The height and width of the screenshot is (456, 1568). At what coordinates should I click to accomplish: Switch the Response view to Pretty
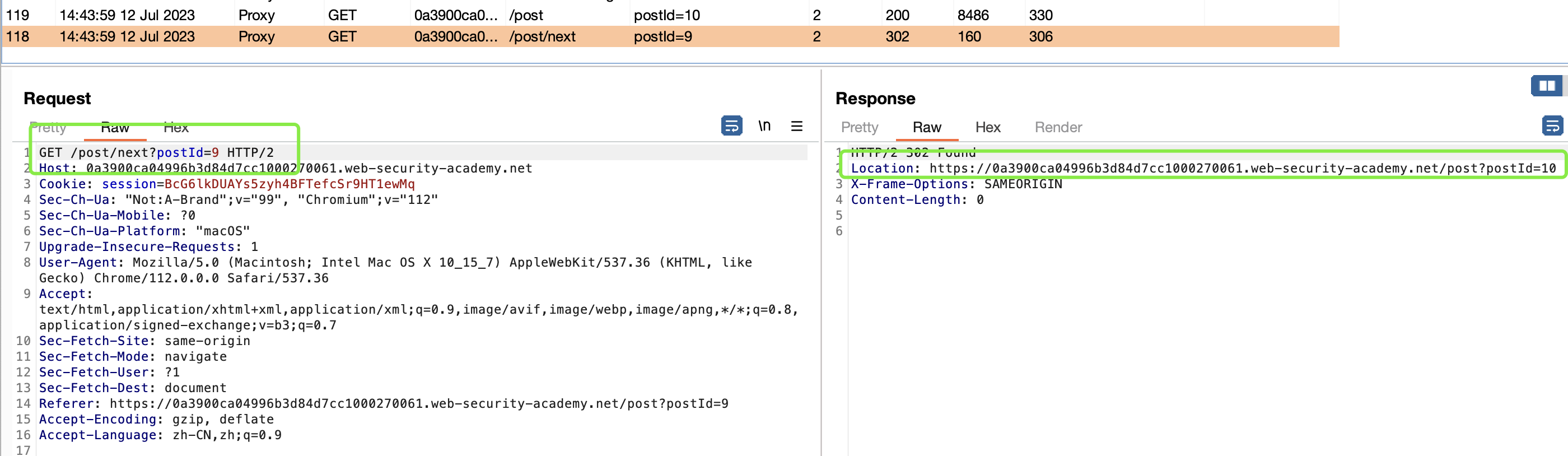859,127
